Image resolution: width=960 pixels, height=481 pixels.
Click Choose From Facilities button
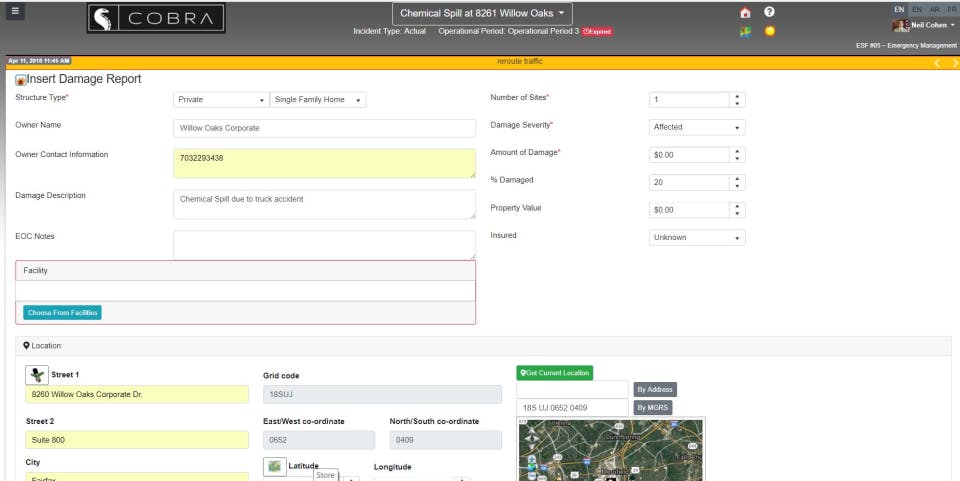pyautogui.click(x=62, y=313)
